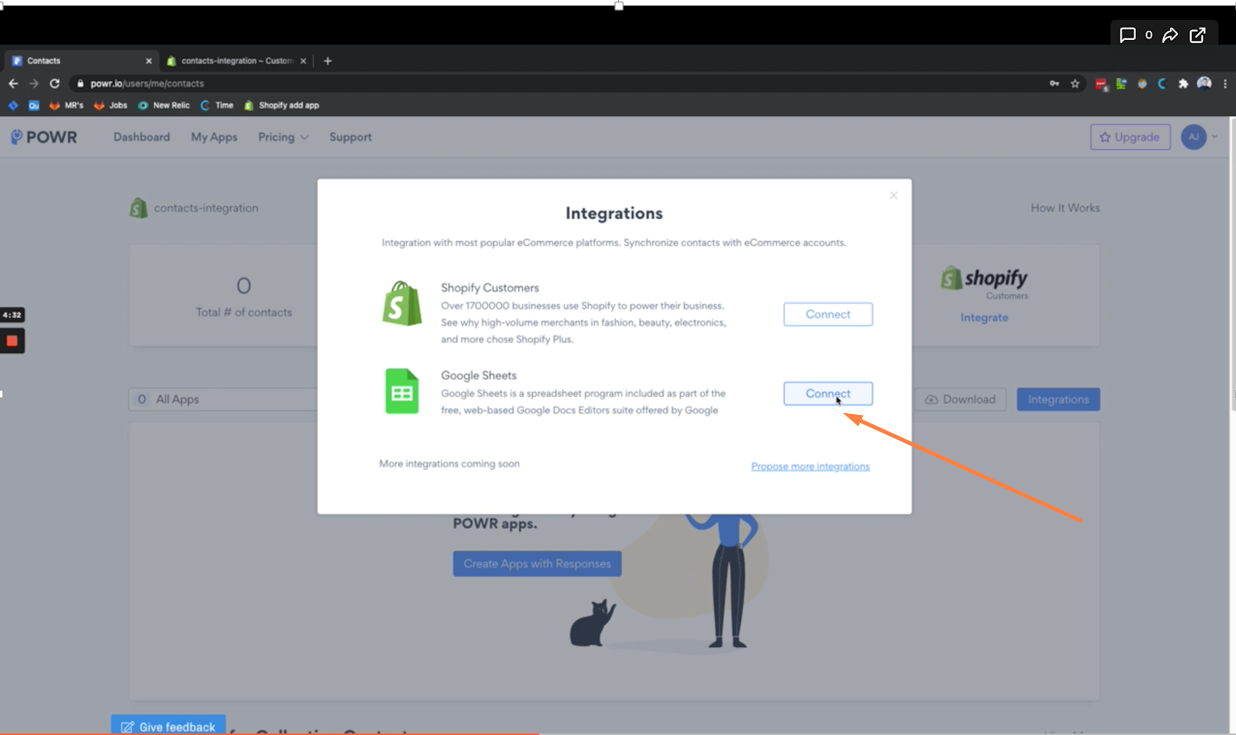Open the Jobs bookmark
This screenshot has height=735, width=1236.
click(110, 105)
